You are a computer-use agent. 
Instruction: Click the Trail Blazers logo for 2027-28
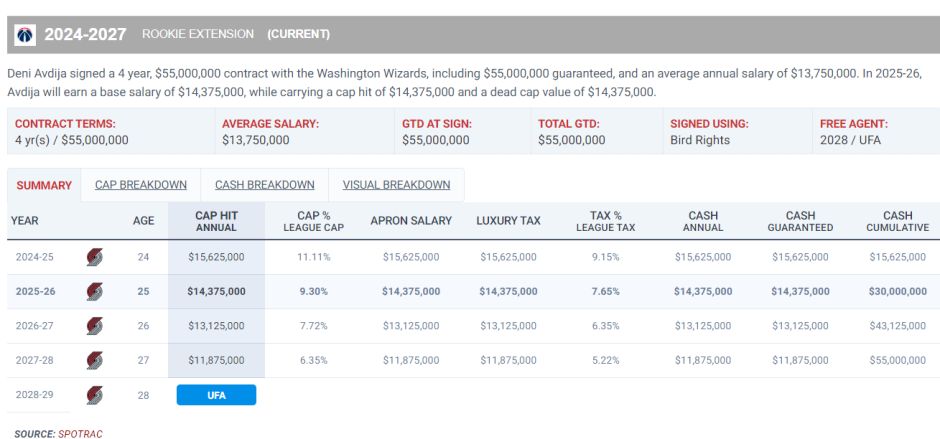(x=94, y=360)
